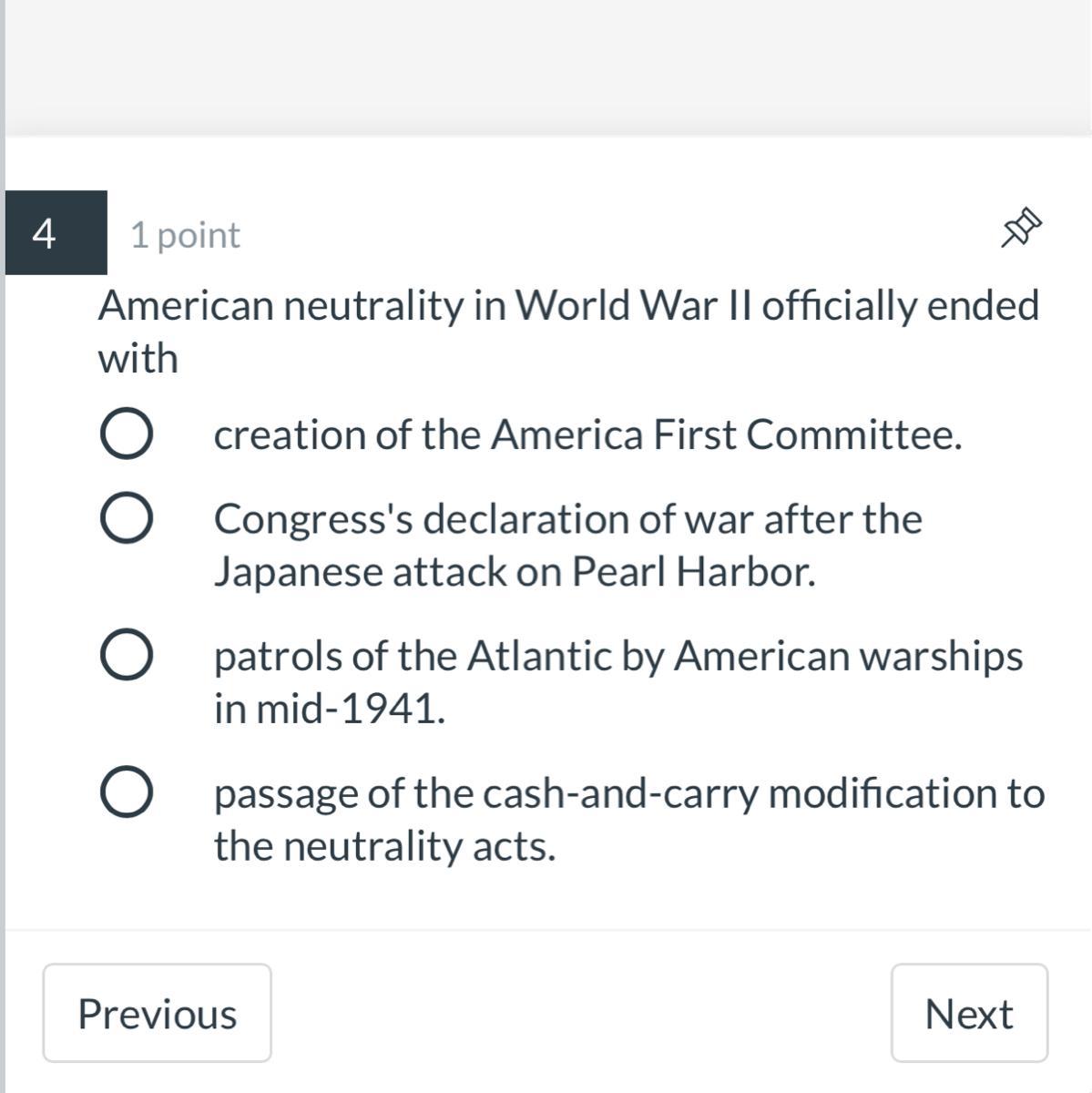Image resolution: width=1092 pixels, height=1093 pixels.
Task: Mark the Atlantic patrols option's radio circle
Action: pos(126,656)
